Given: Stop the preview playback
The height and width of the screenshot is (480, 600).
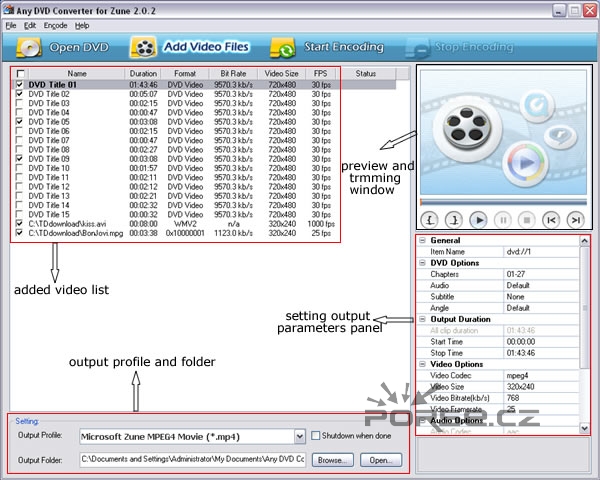Looking at the screenshot, I should pos(527,220).
